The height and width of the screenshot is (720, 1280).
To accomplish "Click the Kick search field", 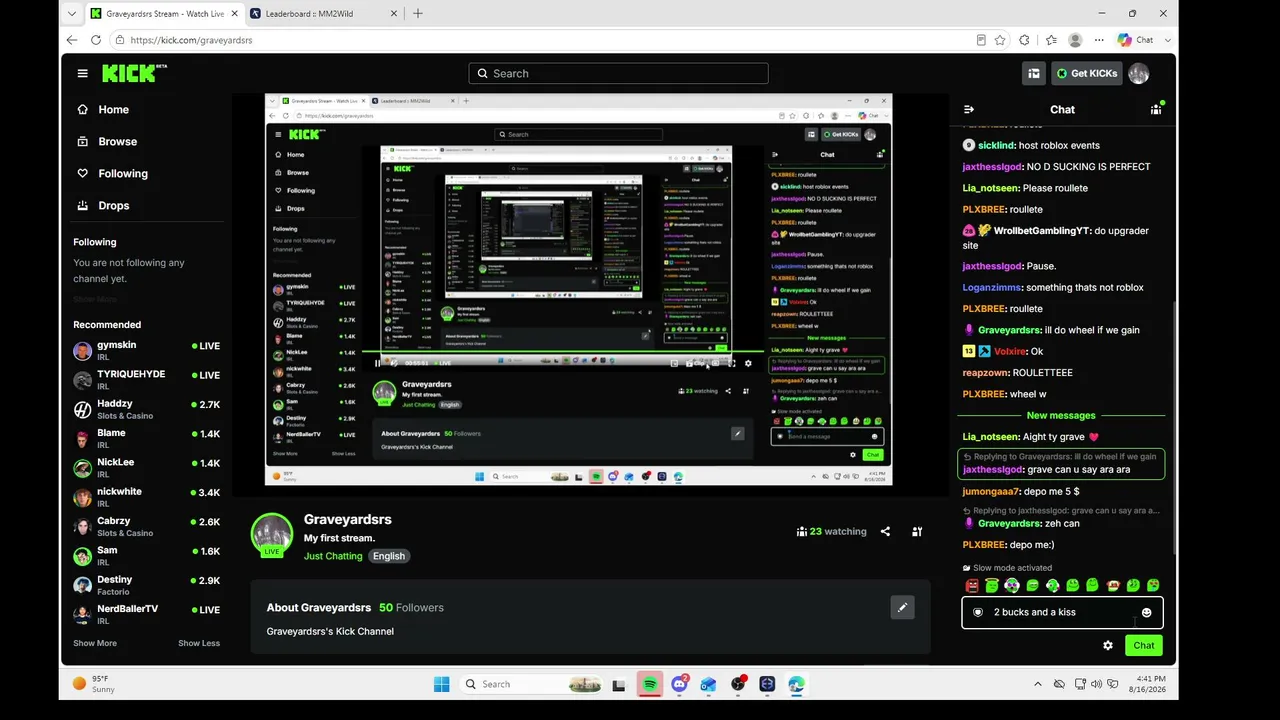I will (x=618, y=73).
